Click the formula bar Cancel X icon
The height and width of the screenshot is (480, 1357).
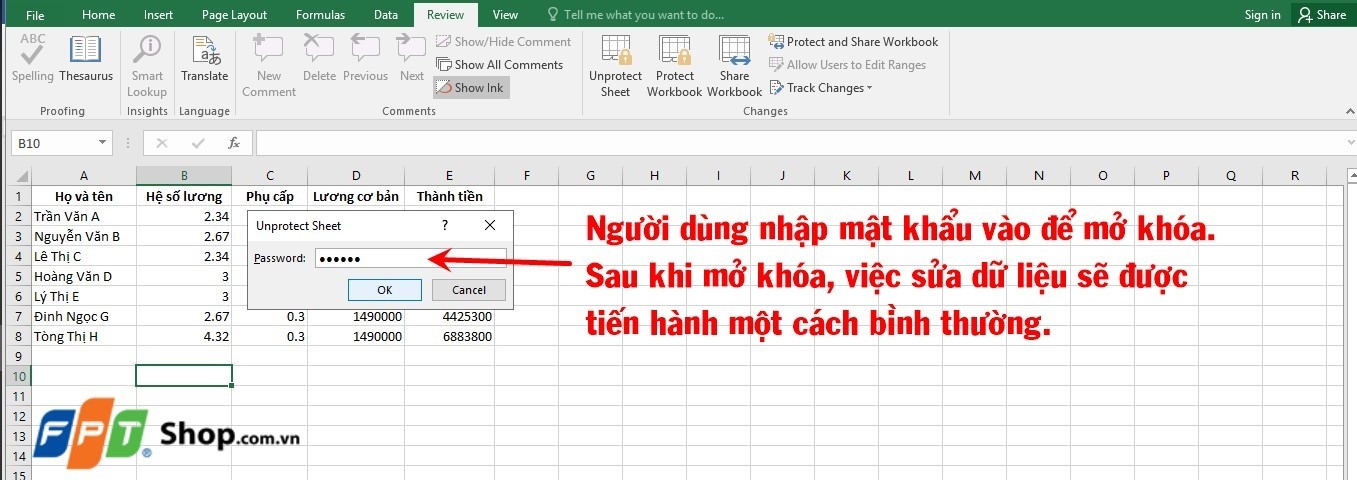pos(162,143)
